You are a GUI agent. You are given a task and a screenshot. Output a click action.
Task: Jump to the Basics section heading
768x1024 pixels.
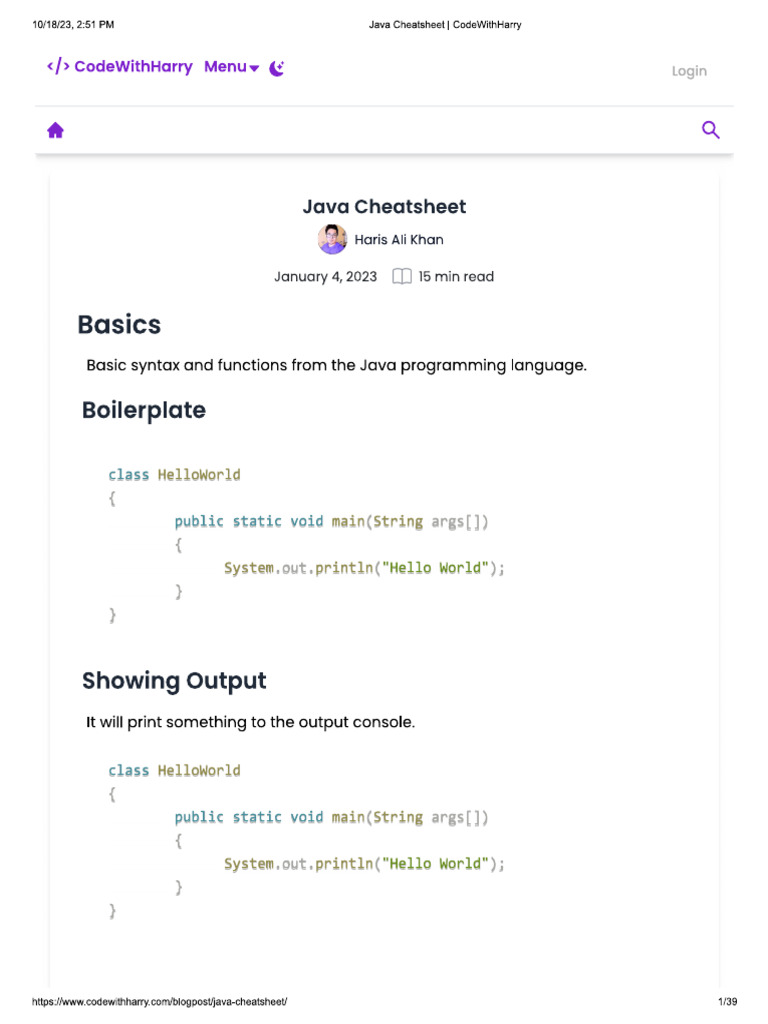tap(119, 325)
